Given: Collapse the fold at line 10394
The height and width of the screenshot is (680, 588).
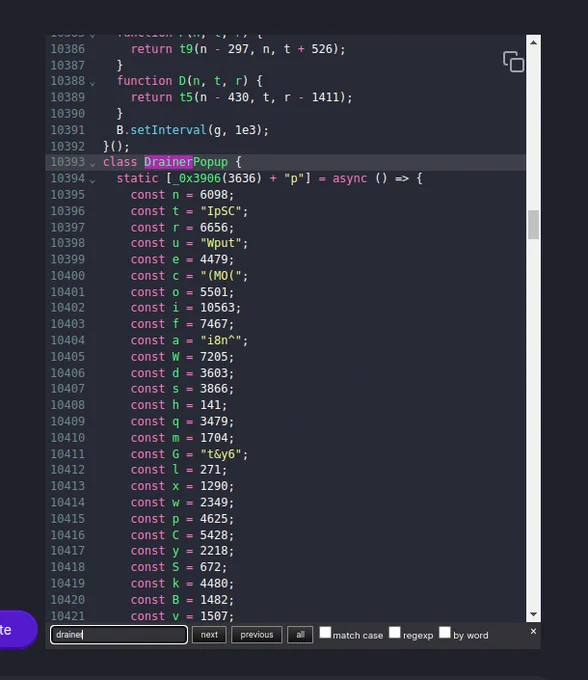Looking at the screenshot, I should pos(92,180).
